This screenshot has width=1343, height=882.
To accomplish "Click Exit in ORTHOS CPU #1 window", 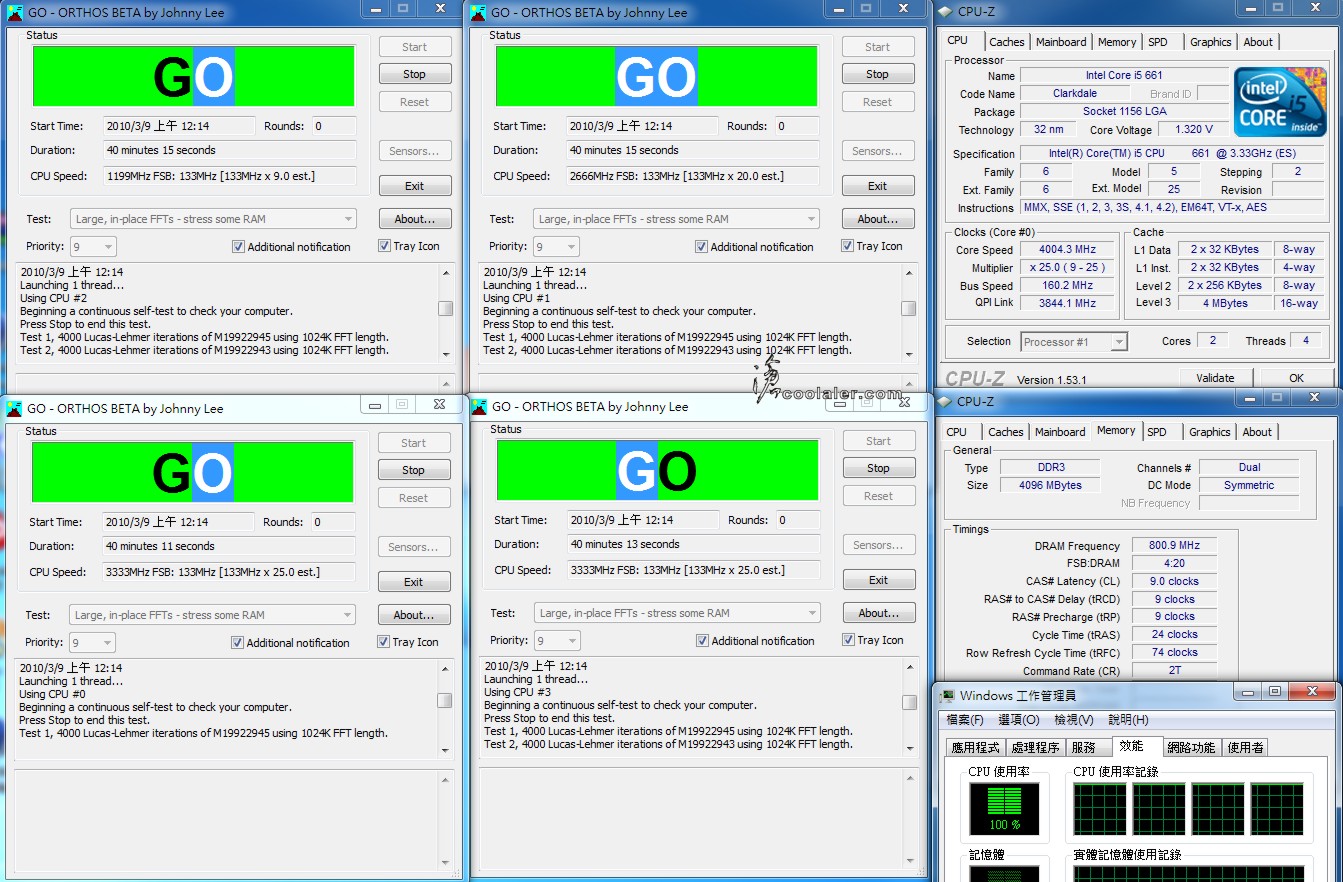I will 878,186.
